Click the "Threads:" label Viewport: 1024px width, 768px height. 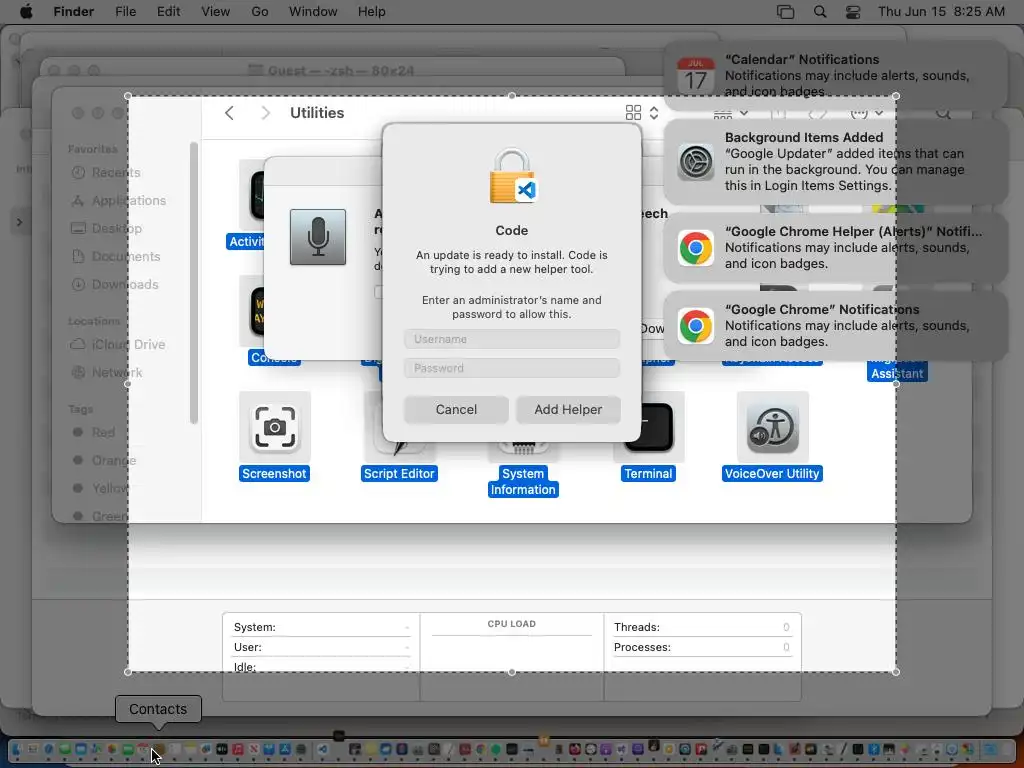coord(637,627)
